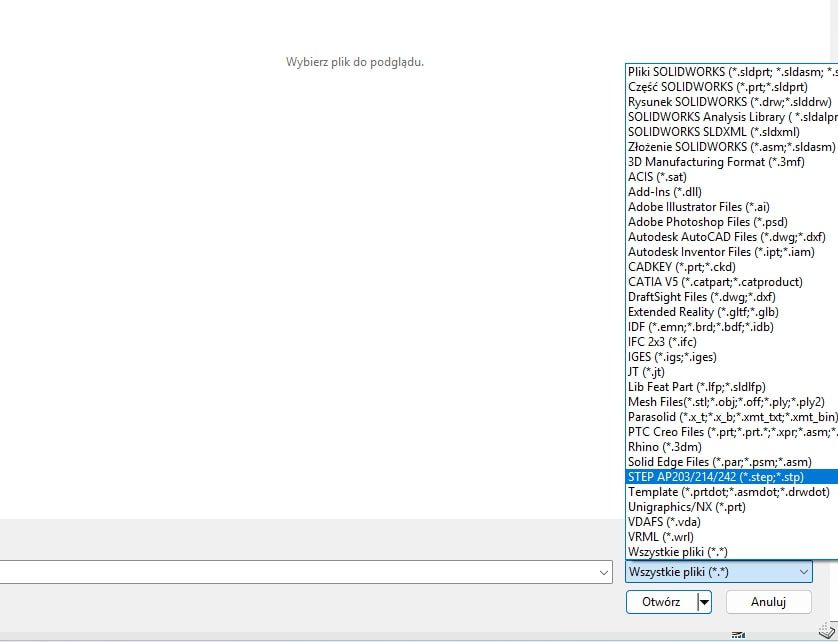The height and width of the screenshot is (642, 838).
Task: Expand the file name history dropdown arrow
Action: point(603,573)
